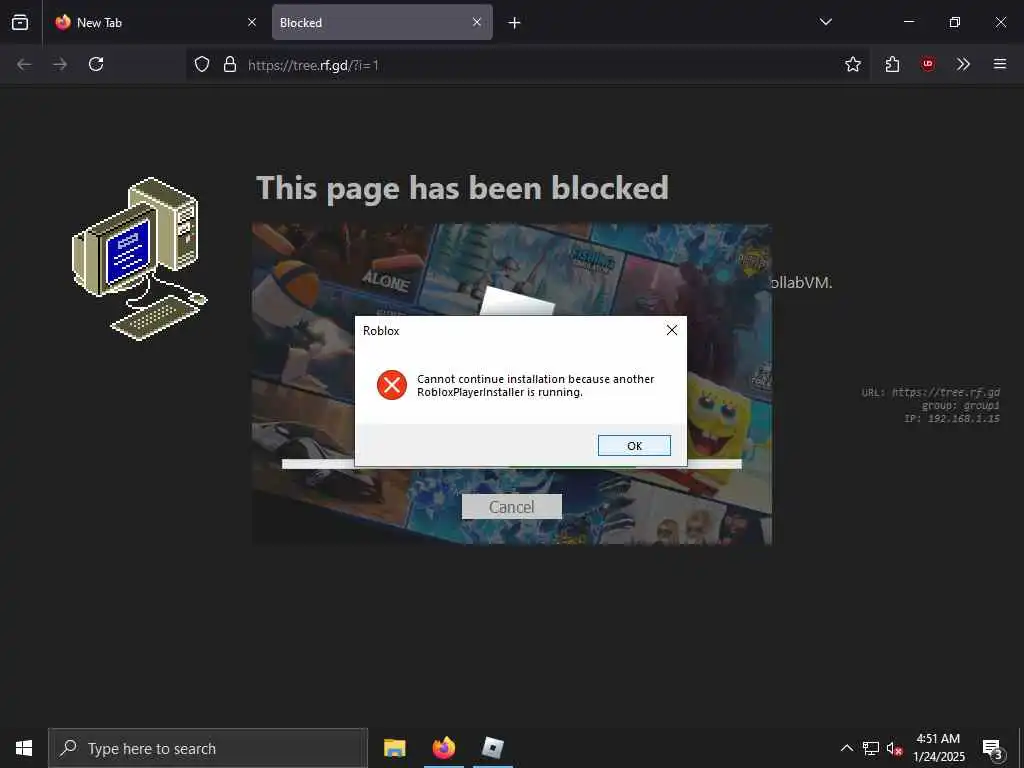Click the pixel computer illustration

140,259
